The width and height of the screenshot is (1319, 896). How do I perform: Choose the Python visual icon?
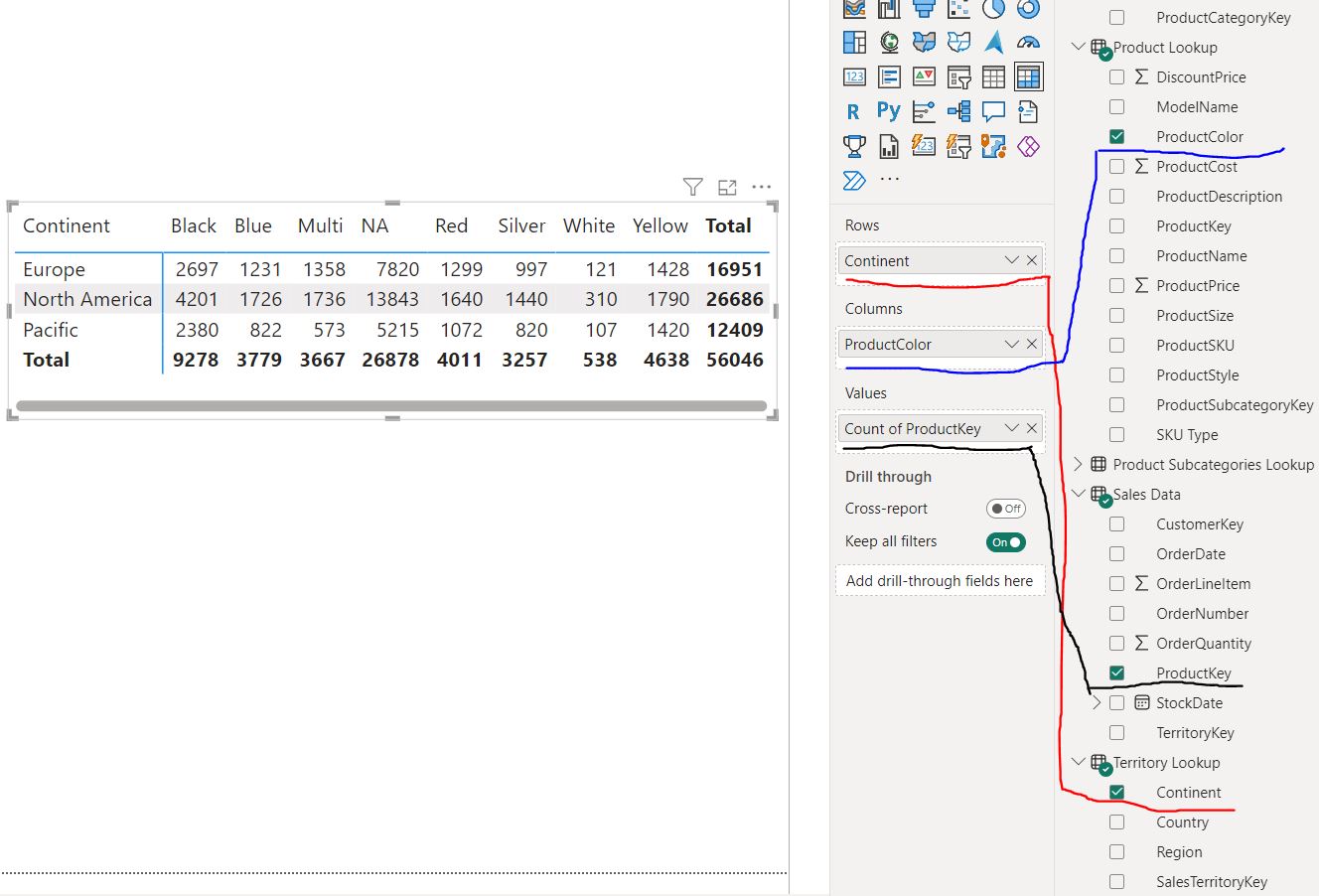click(888, 111)
